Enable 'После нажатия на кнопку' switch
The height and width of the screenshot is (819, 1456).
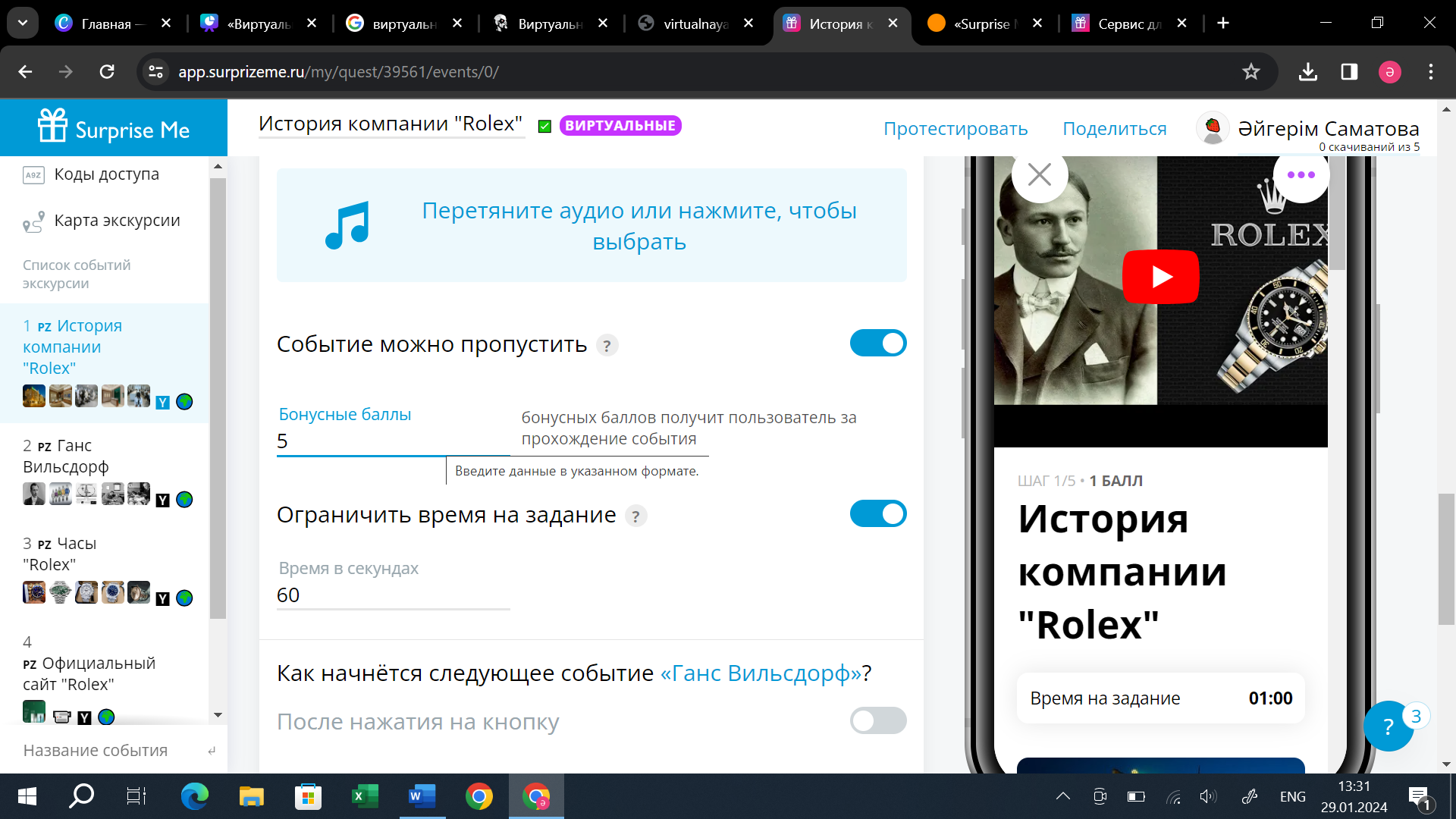coord(877,720)
